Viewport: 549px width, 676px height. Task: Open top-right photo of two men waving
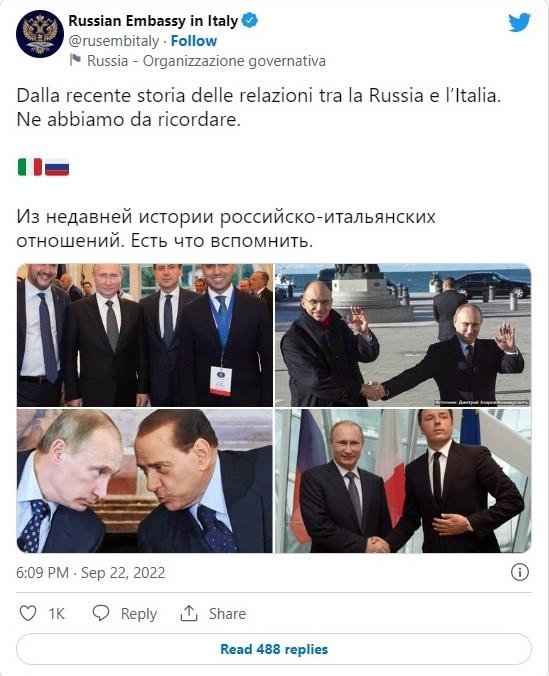(x=403, y=335)
